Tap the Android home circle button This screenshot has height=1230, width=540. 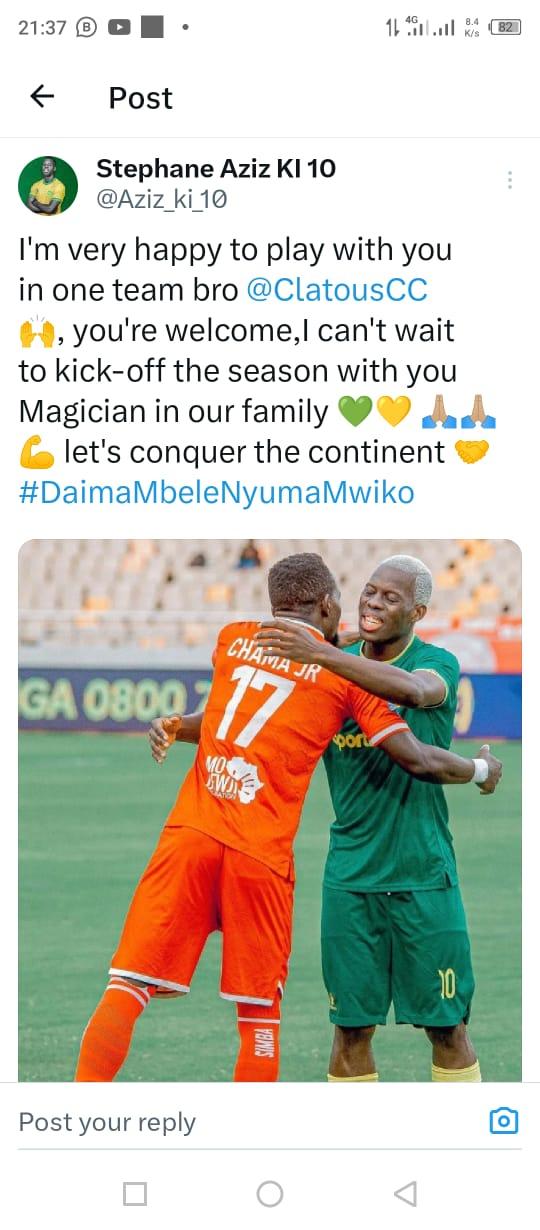[x=270, y=1193]
